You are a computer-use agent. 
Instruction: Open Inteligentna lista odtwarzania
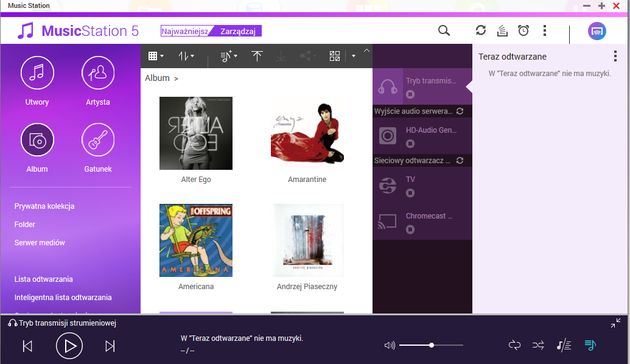tap(63, 297)
